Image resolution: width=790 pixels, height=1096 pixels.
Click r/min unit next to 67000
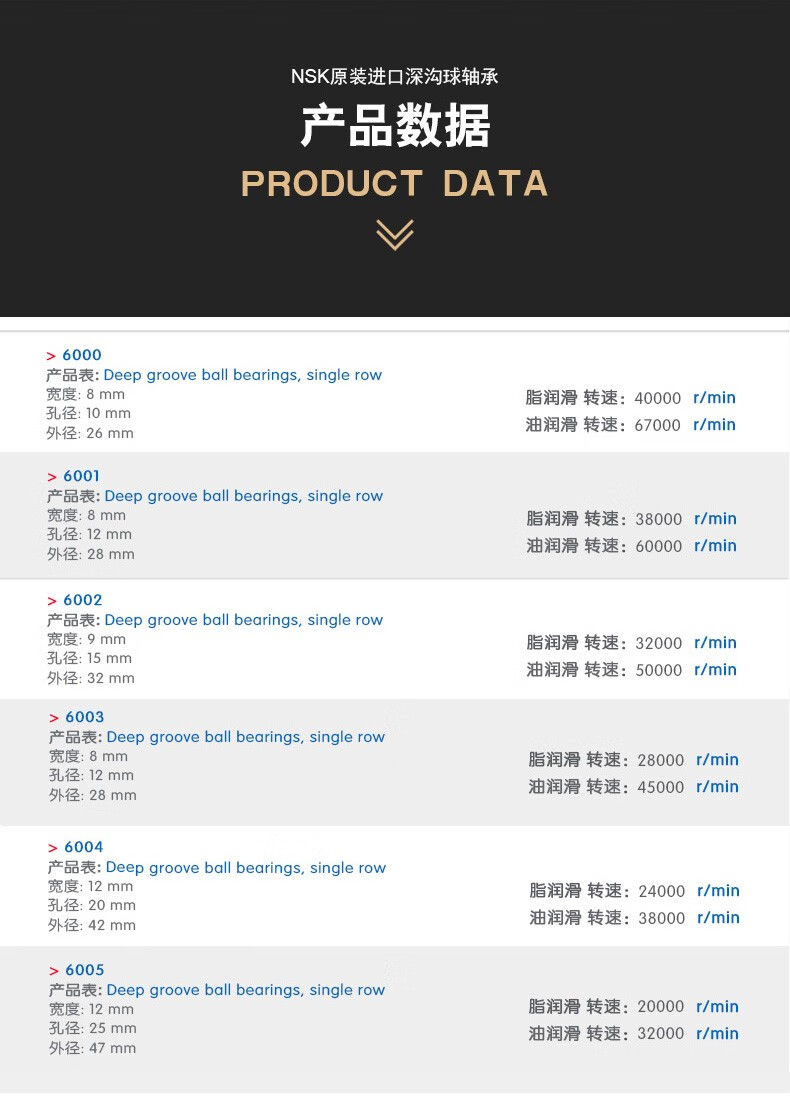pyautogui.click(x=714, y=425)
